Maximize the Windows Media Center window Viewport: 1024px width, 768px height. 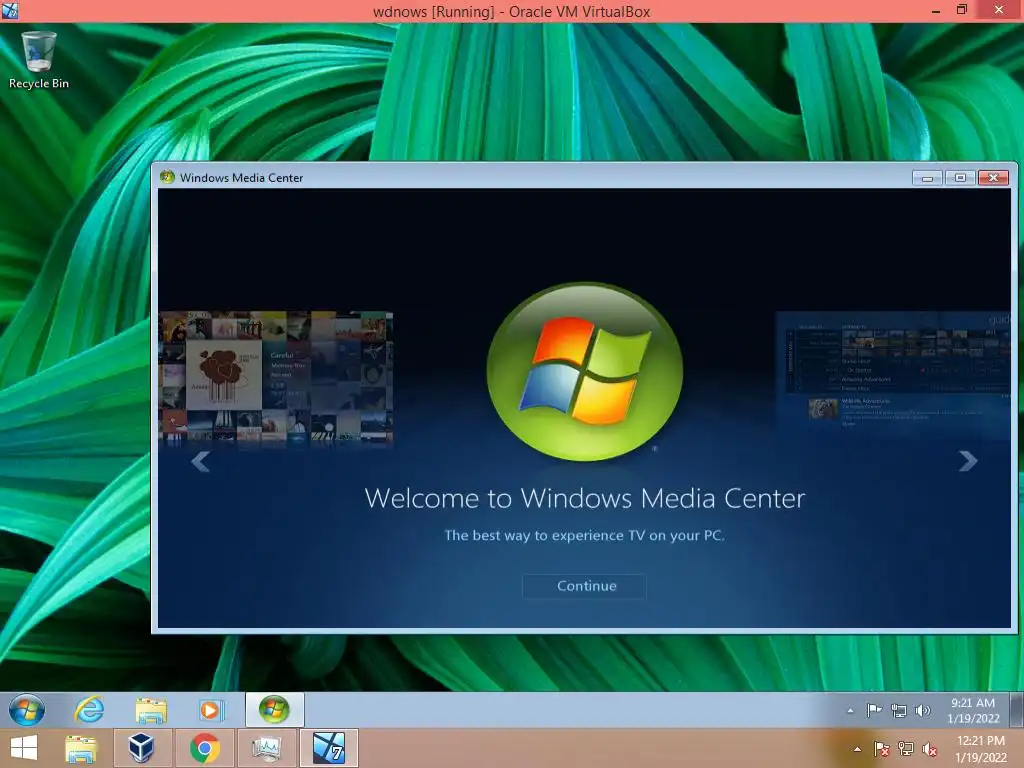960,178
